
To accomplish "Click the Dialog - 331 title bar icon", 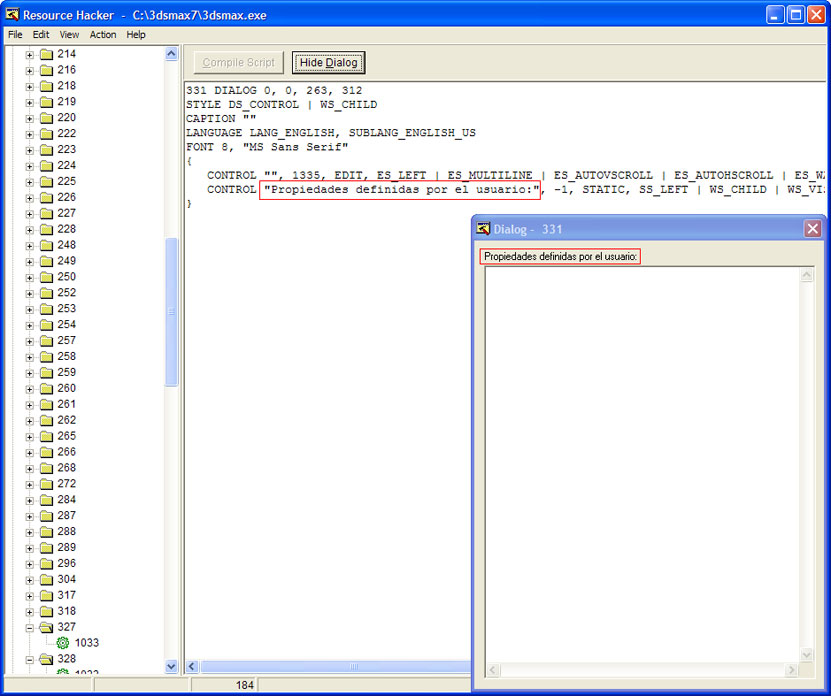I will [483, 228].
